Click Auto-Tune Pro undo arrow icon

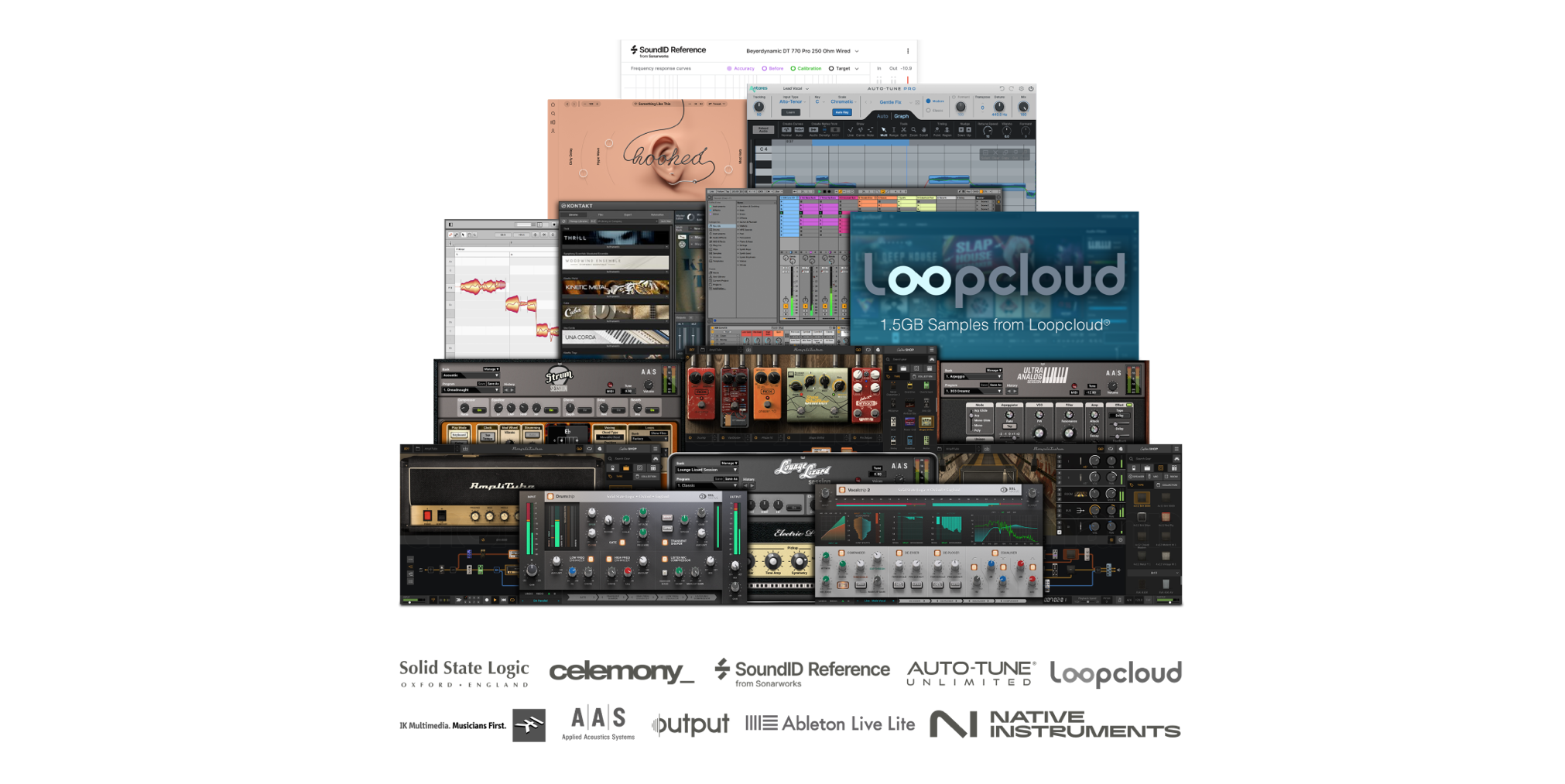pyautogui.click(x=1002, y=88)
